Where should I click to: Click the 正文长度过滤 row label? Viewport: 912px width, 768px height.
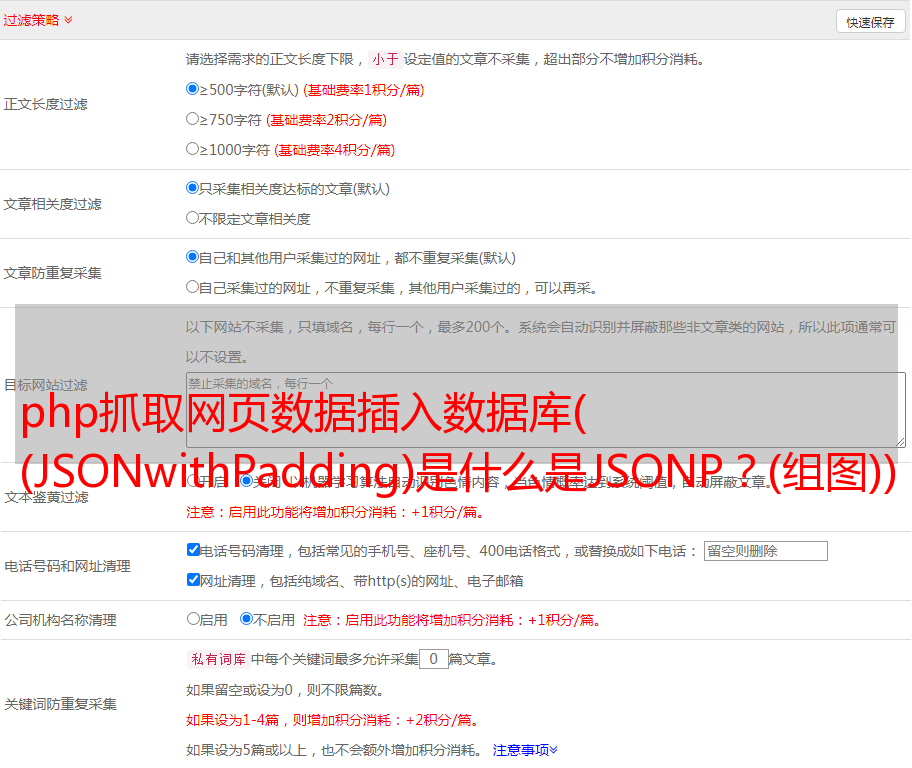(x=45, y=104)
